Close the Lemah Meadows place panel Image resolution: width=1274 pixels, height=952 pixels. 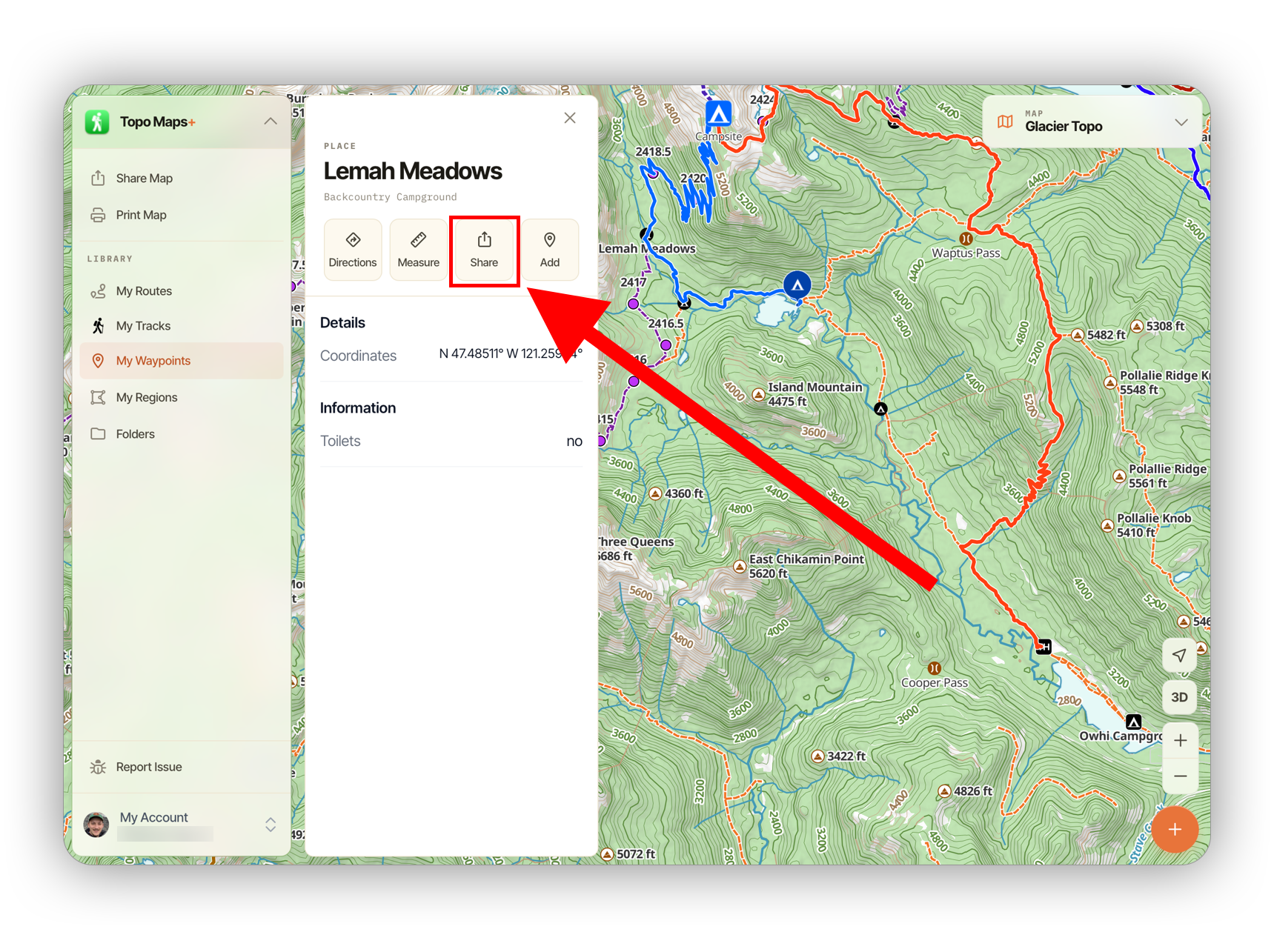(570, 118)
